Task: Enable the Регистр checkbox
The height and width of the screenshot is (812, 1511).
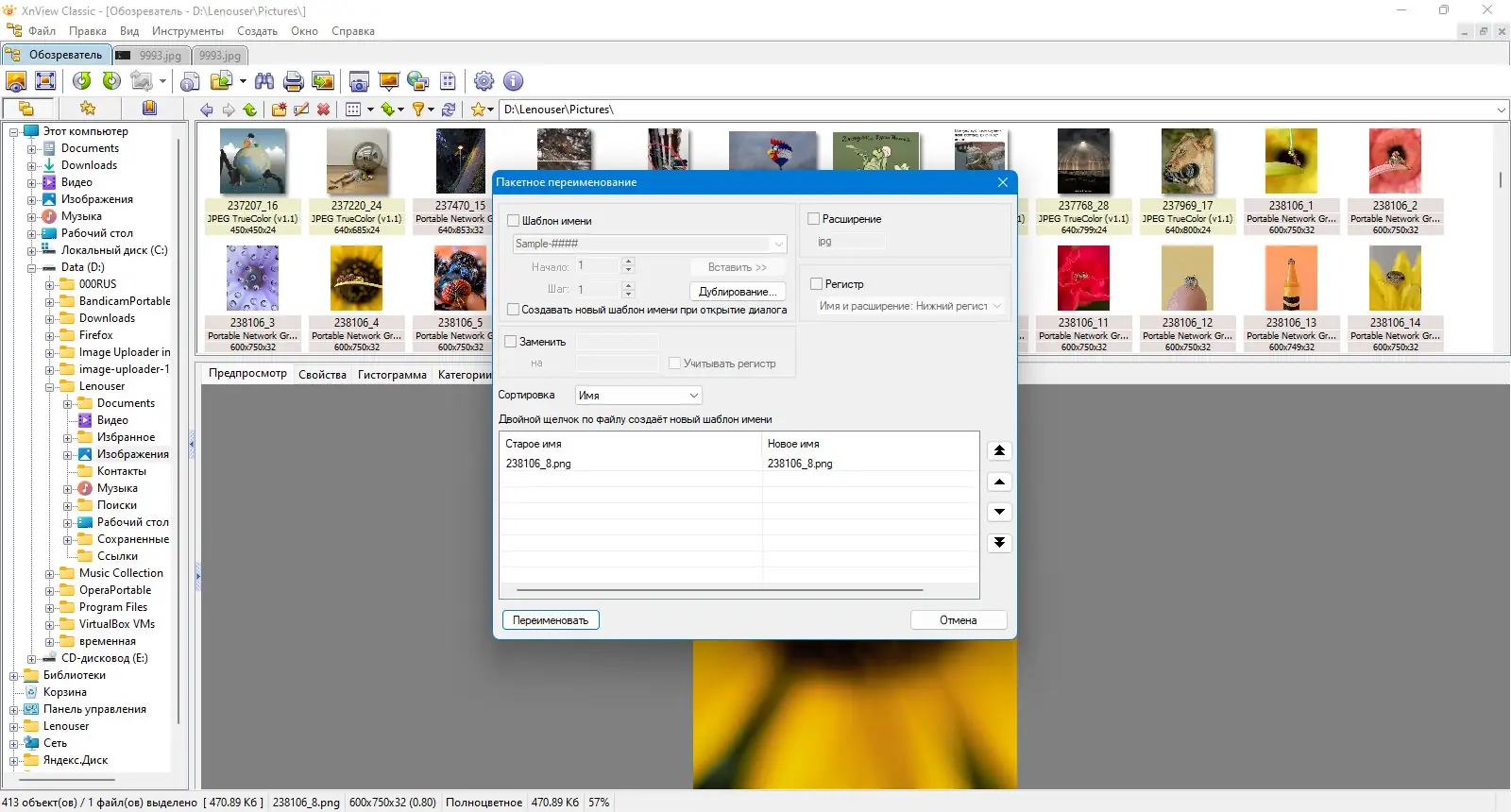Action: point(817,283)
